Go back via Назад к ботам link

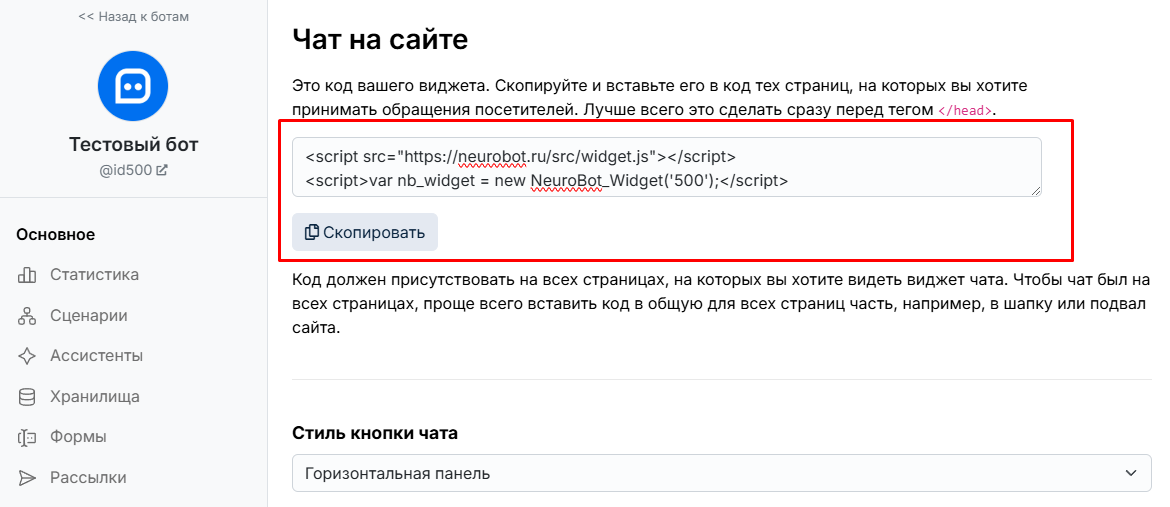click(133, 16)
